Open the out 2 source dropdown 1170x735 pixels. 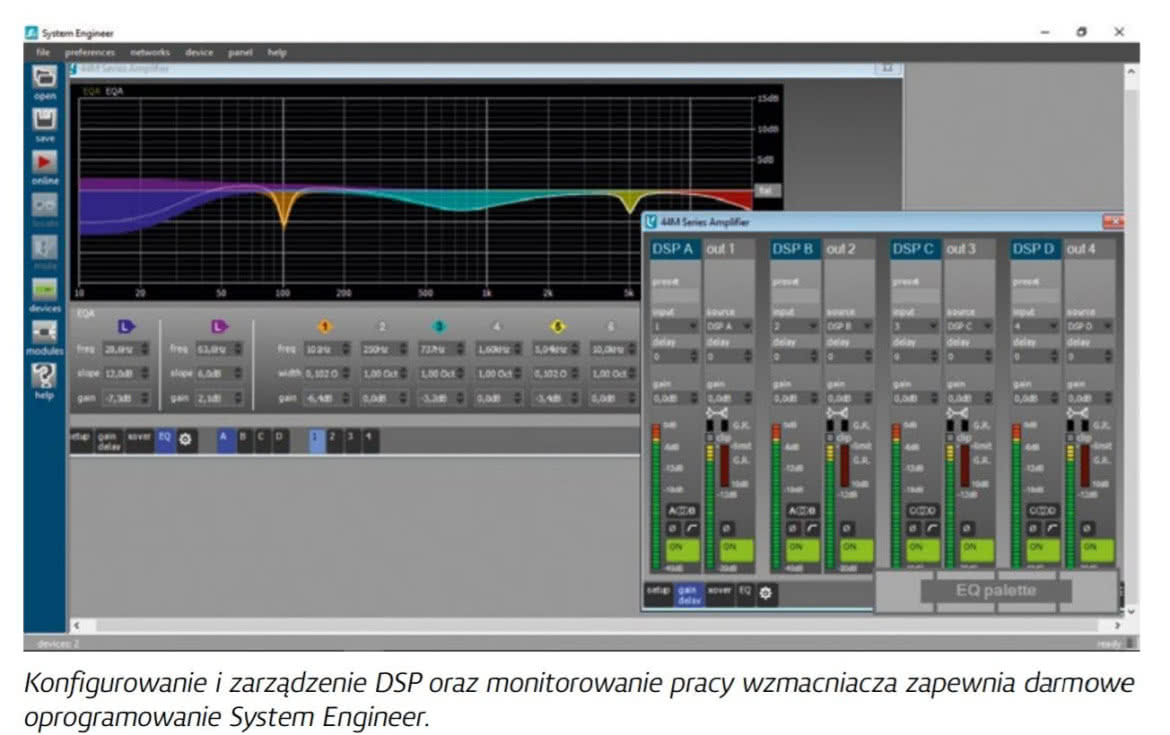(x=849, y=327)
